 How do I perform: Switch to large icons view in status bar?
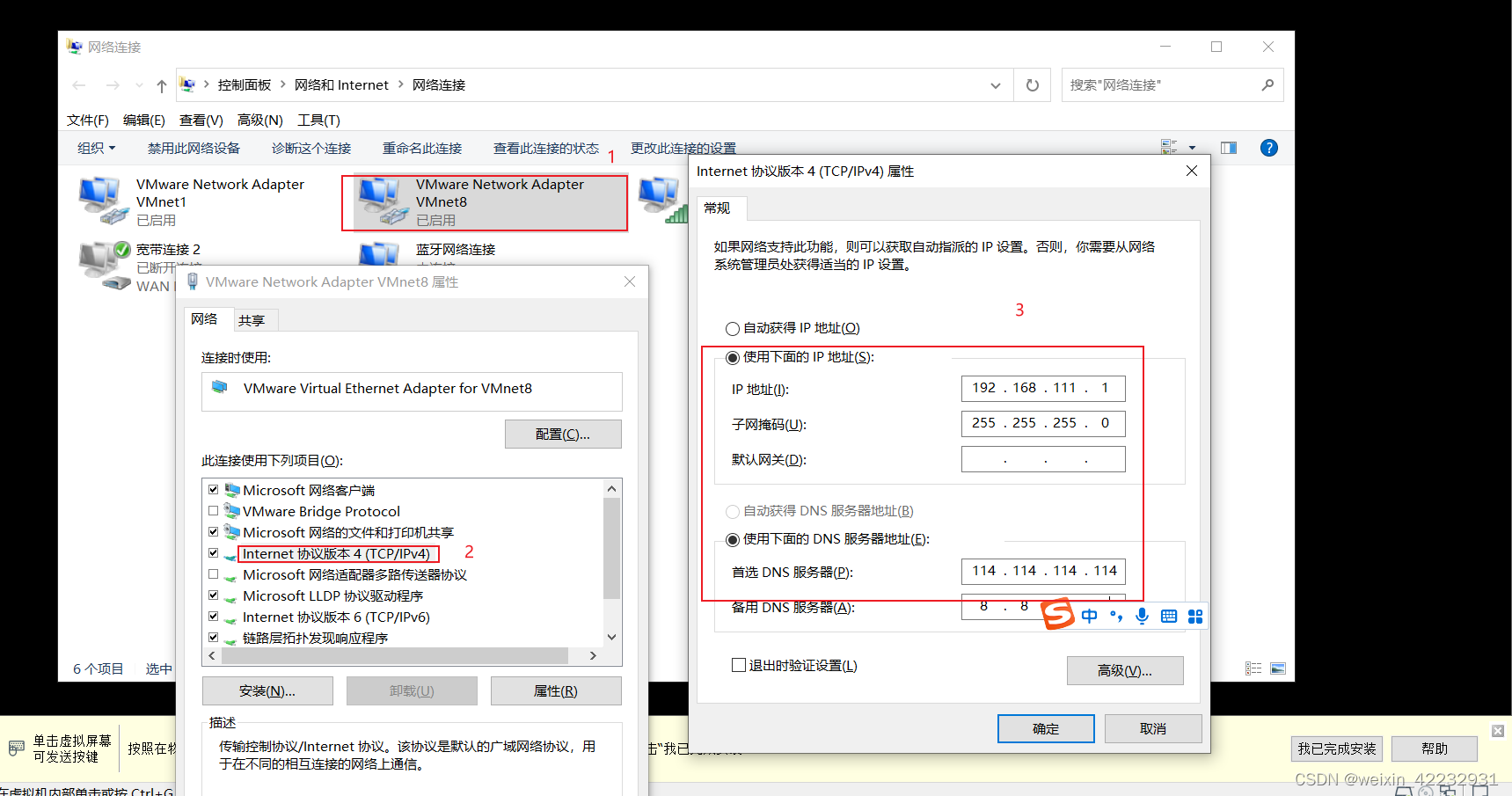tap(1278, 668)
